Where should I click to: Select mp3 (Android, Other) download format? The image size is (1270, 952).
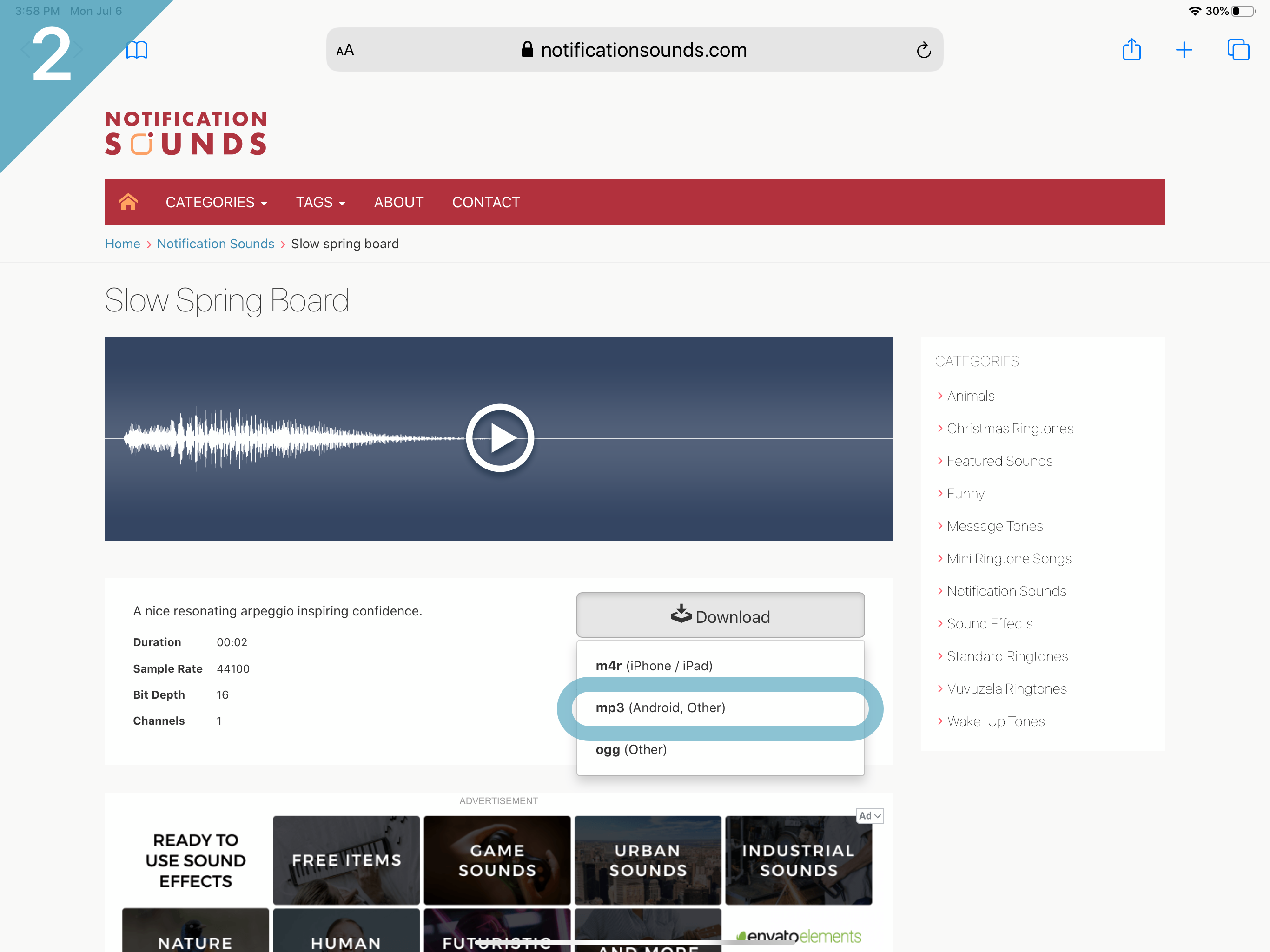coord(660,707)
